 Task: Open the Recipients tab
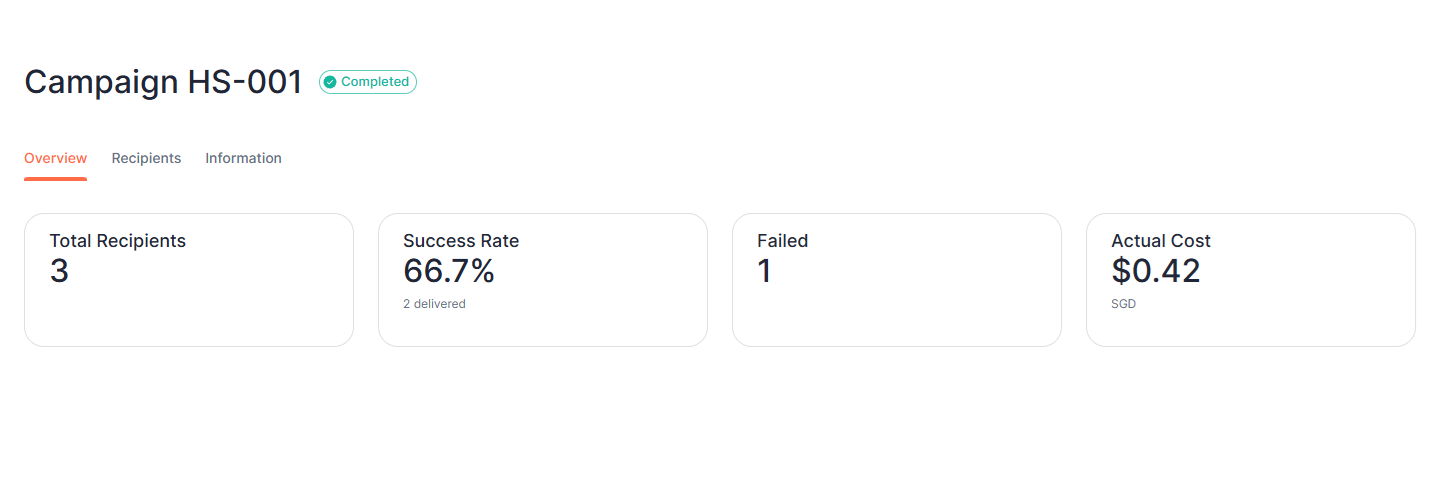point(146,158)
